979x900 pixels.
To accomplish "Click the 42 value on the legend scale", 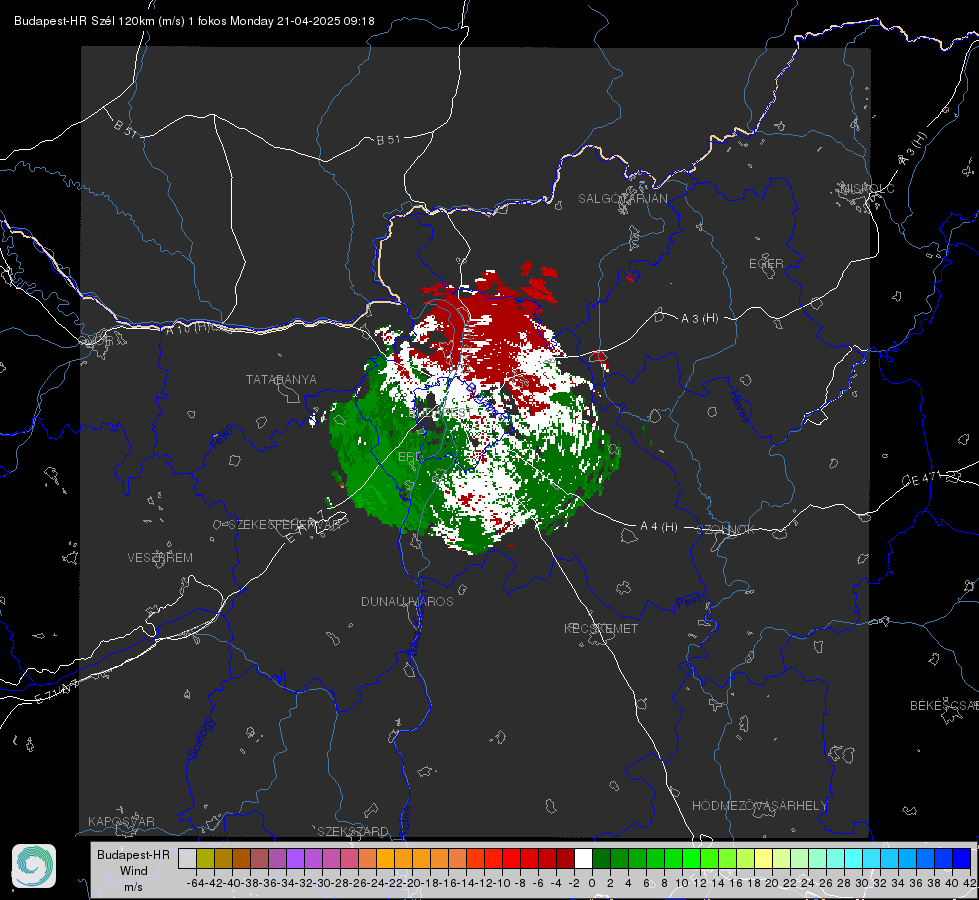I will click(x=969, y=883).
